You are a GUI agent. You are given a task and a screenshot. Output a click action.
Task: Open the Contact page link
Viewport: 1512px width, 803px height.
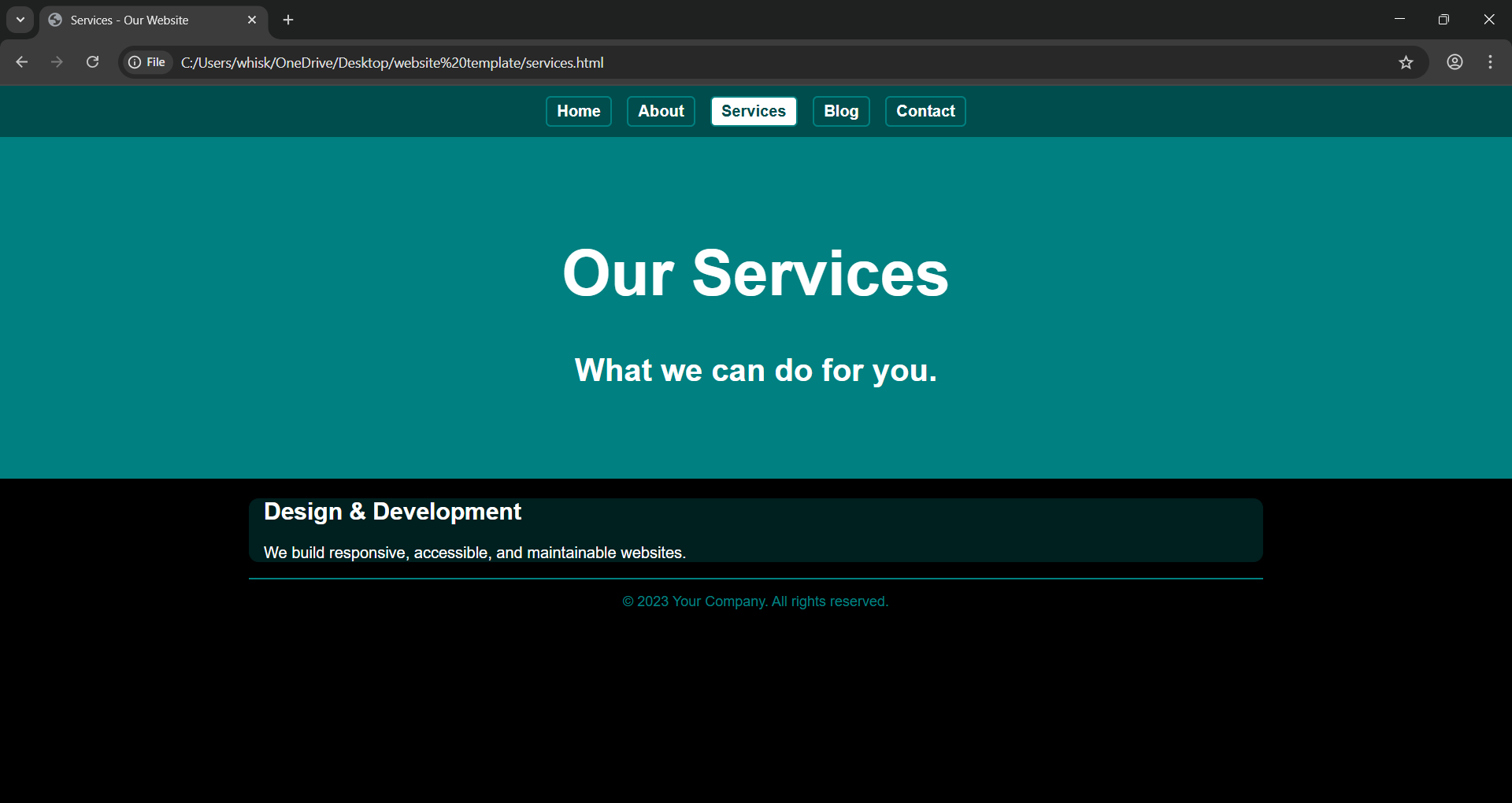pos(925,111)
